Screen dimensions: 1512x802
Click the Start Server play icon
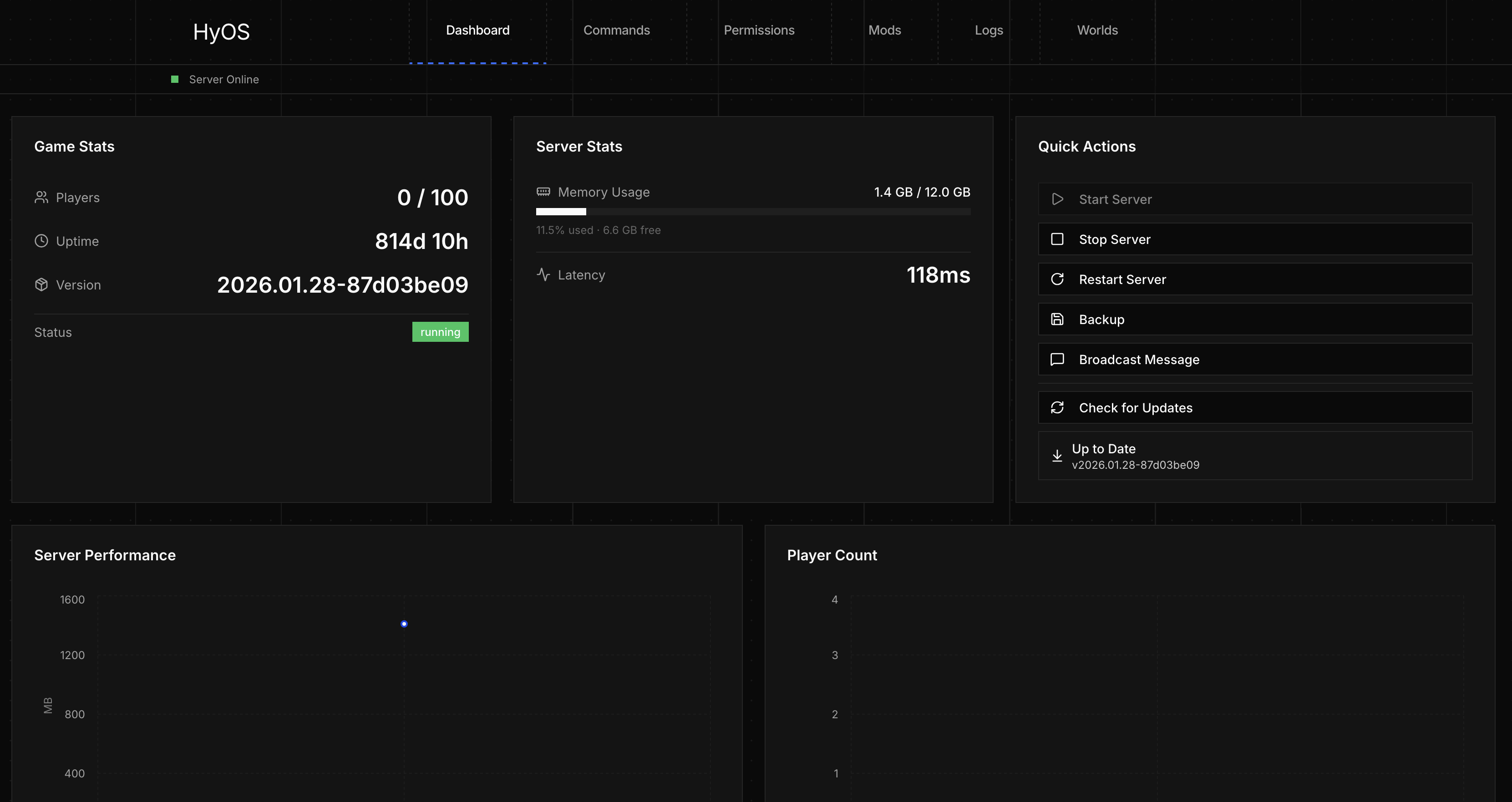click(x=1057, y=199)
